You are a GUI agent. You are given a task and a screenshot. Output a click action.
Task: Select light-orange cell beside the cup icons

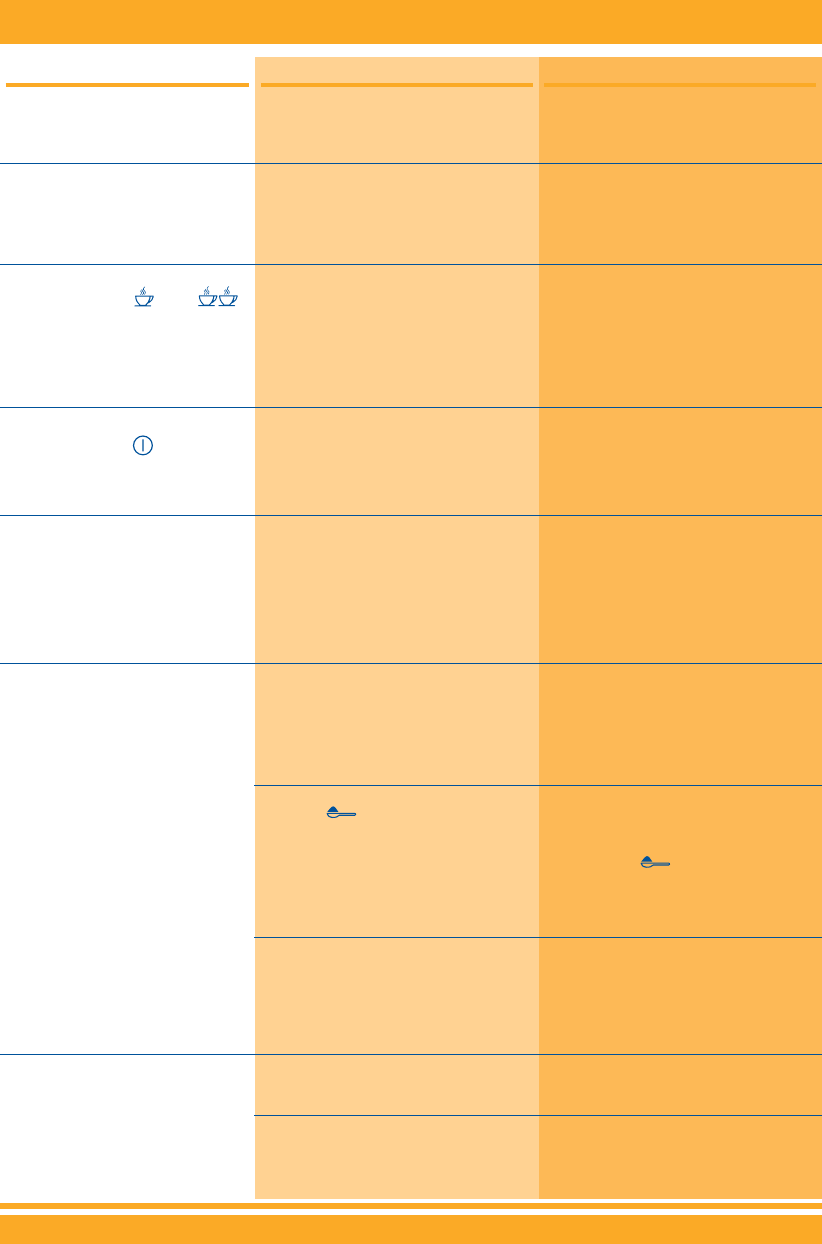[x=396, y=336]
